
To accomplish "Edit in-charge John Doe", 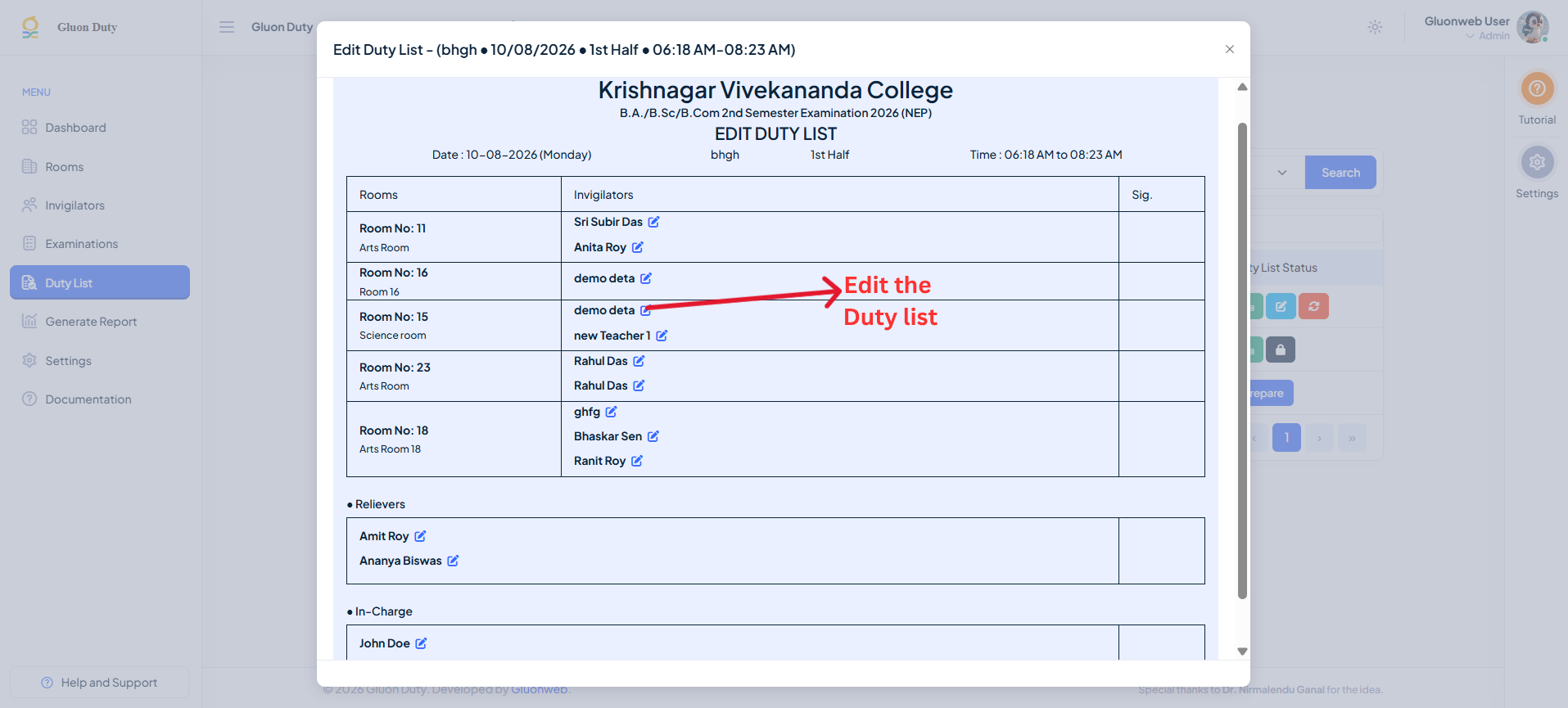I will tap(421, 643).
